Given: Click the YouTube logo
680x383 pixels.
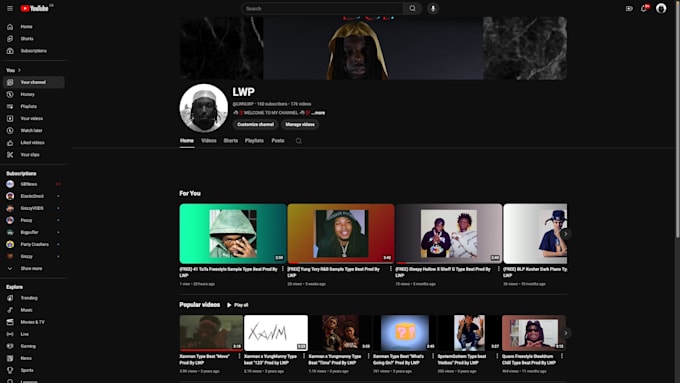Looking at the screenshot, I should (34, 8).
